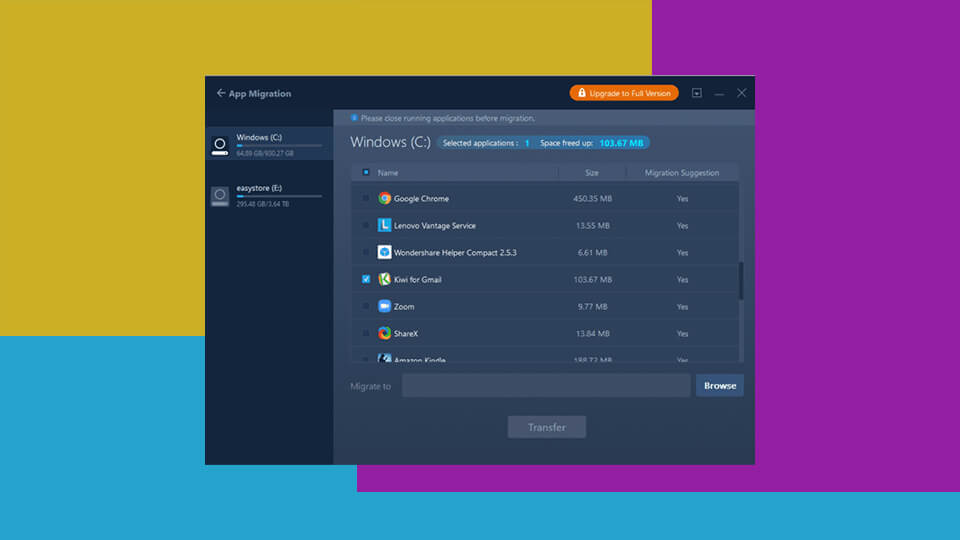
Task: Sort by Migration Suggestion column header
Action: (x=681, y=172)
